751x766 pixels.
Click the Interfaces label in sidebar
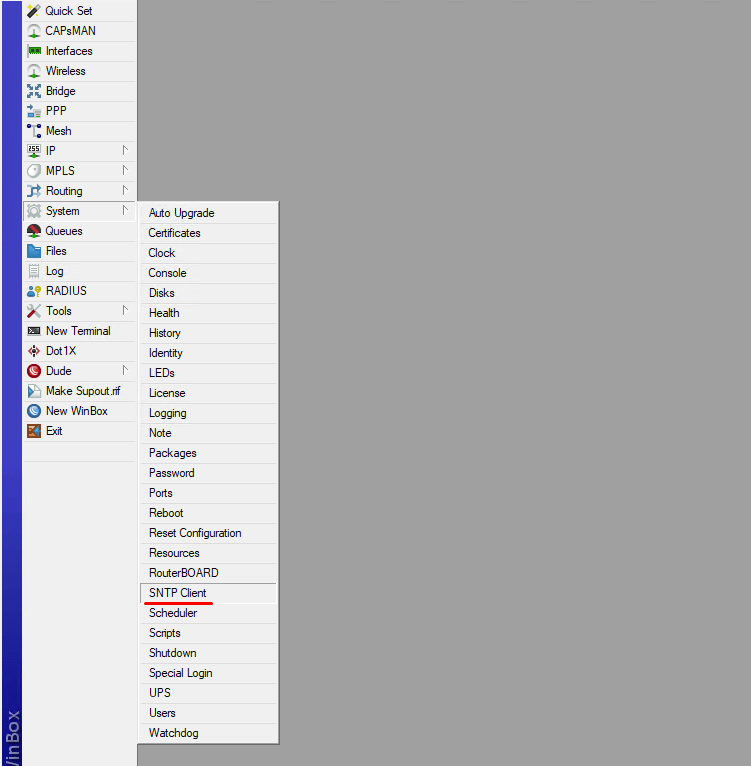pyautogui.click(x=69, y=51)
